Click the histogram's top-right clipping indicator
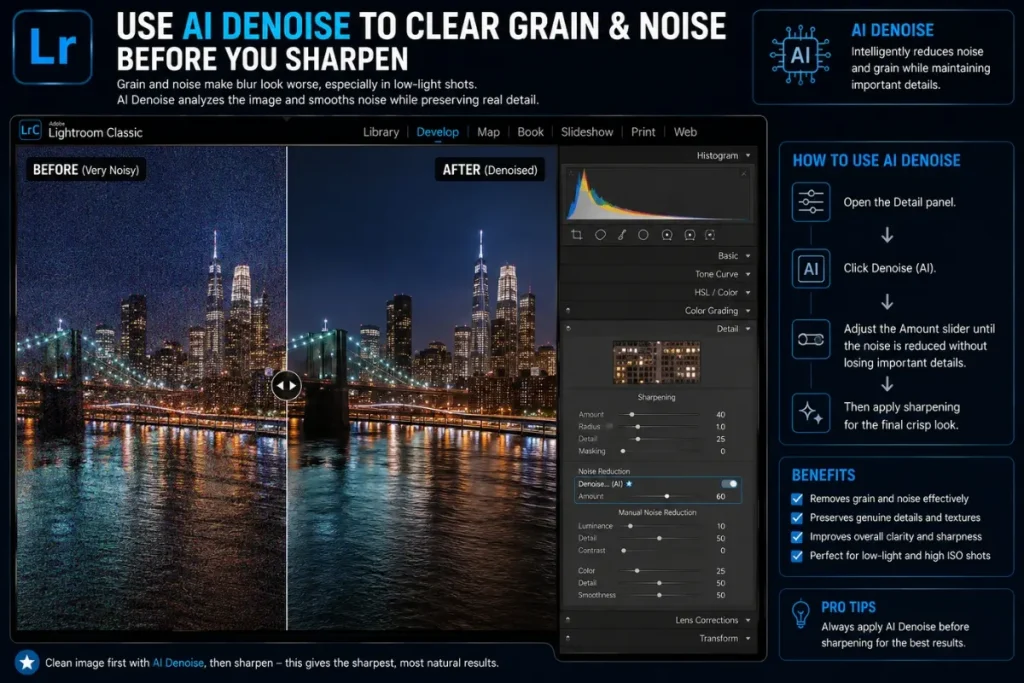The width and height of the screenshot is (1024, 683). [744, 173]
